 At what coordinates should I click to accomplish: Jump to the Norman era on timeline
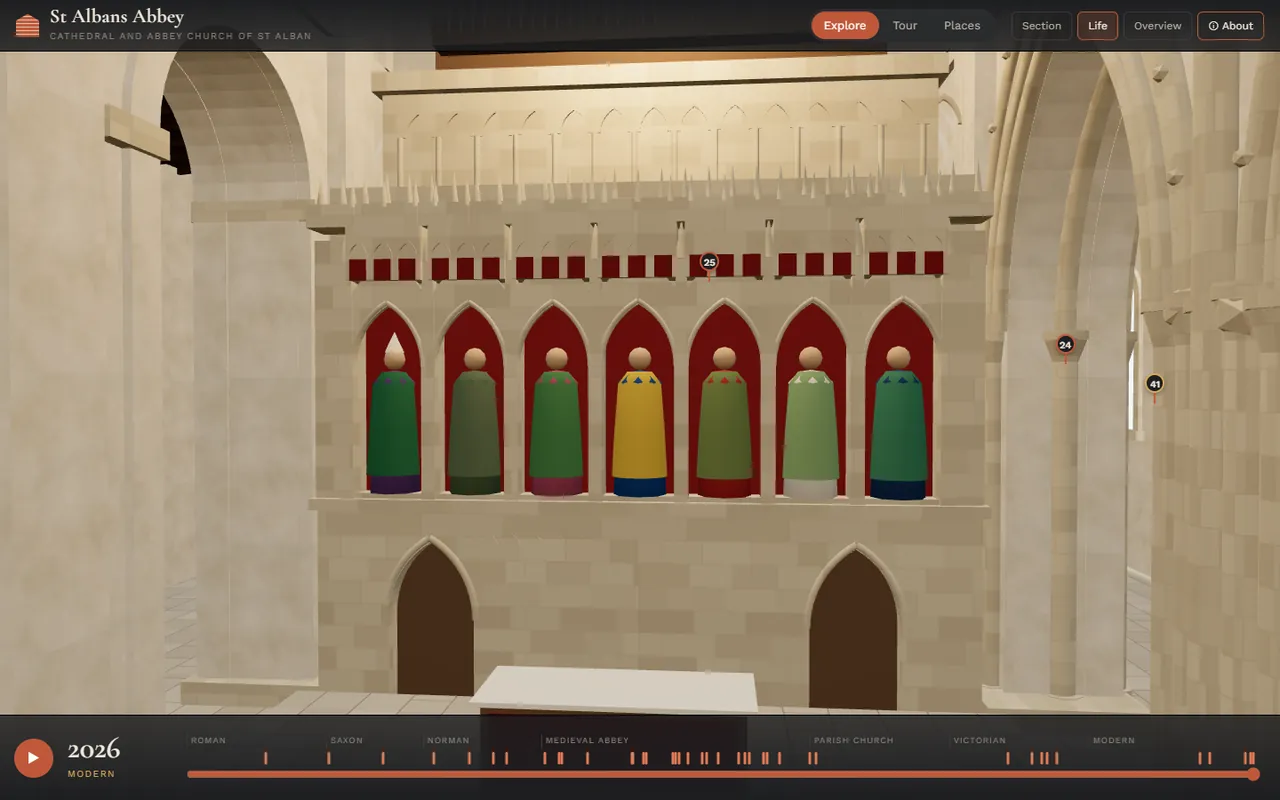pyautogui.click(x=448, y=741)
